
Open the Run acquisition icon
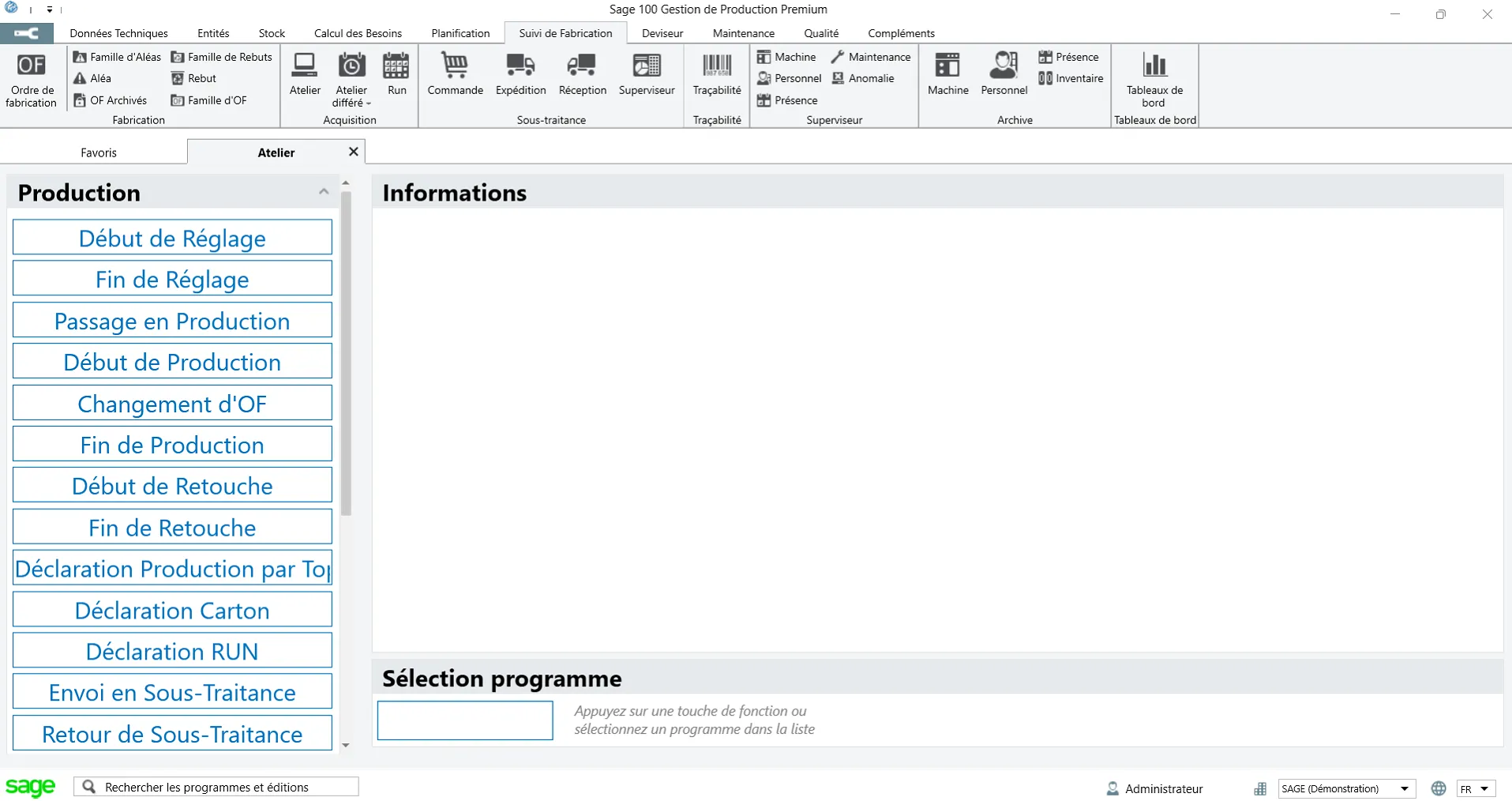[396, 73]
